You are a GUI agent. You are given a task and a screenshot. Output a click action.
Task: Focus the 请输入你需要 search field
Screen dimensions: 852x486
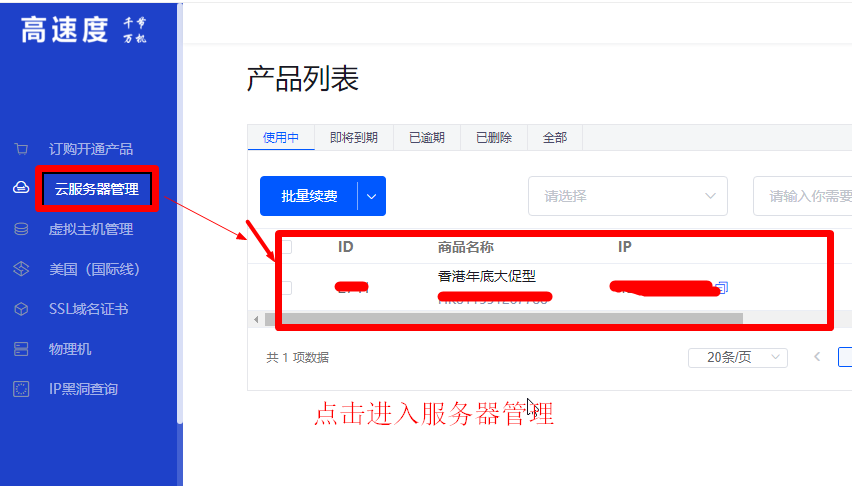(803, 196)
